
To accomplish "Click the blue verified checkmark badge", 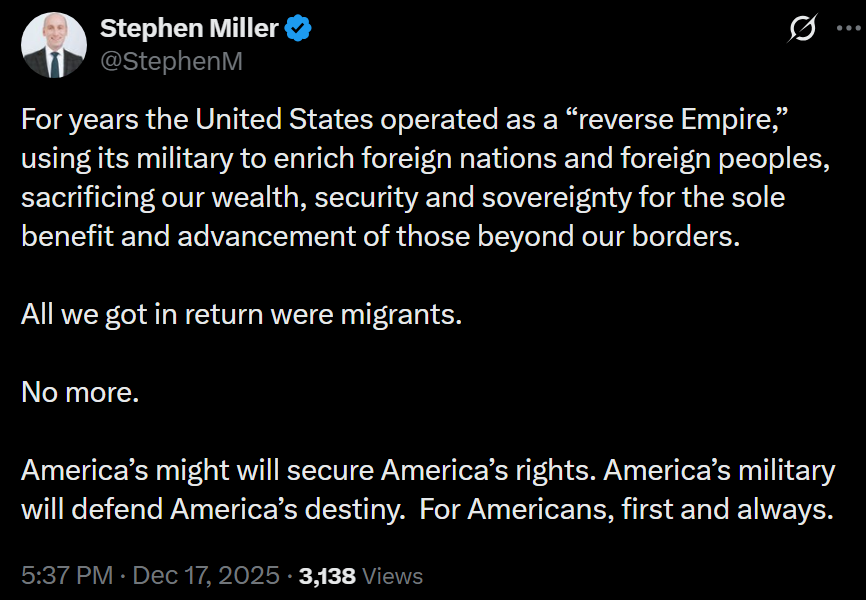I will pyautogui.click(x=300, y=29).
